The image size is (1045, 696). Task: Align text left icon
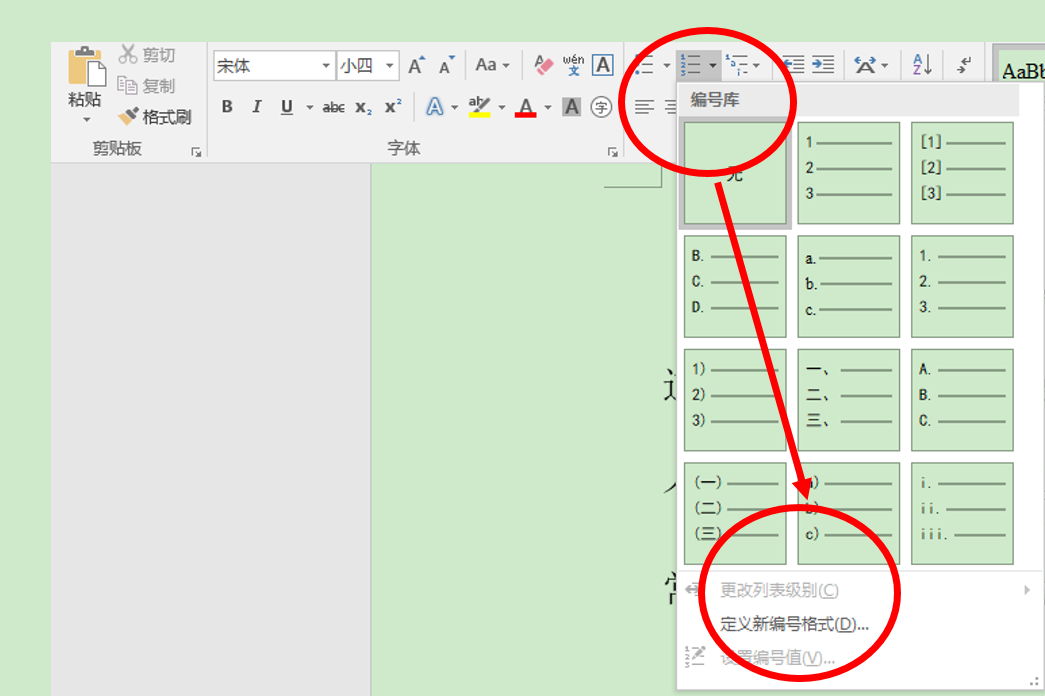coord(644,107)
